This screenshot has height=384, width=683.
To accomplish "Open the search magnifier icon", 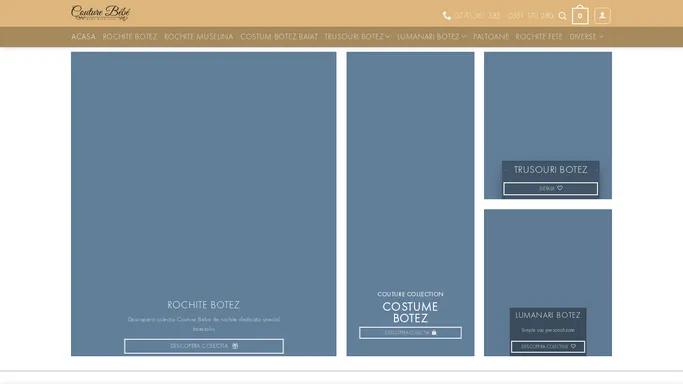I will 562,16.
